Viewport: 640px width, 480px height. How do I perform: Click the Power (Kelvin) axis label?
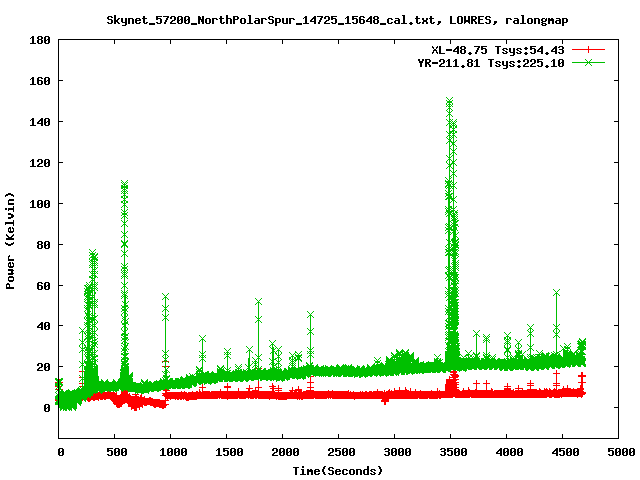tap(10, 241)
